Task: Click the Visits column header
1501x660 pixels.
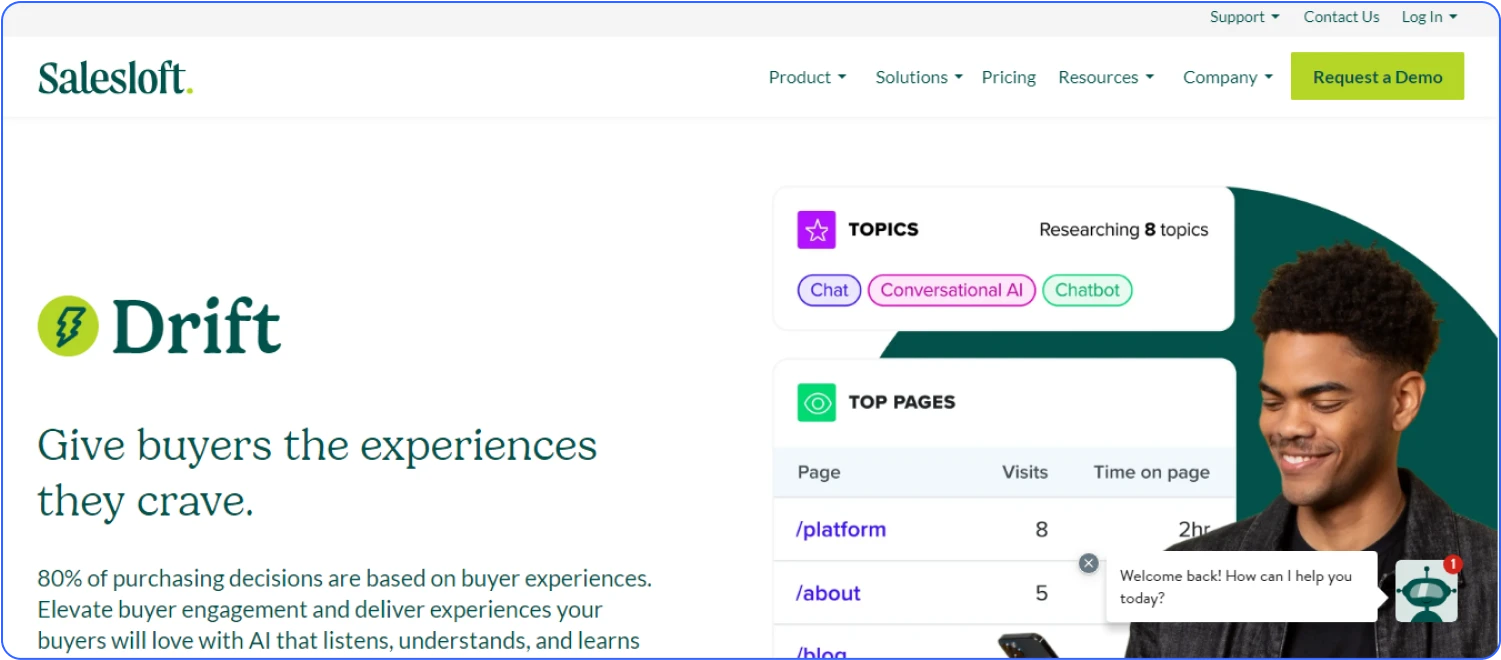Action: pos(1025,472)
